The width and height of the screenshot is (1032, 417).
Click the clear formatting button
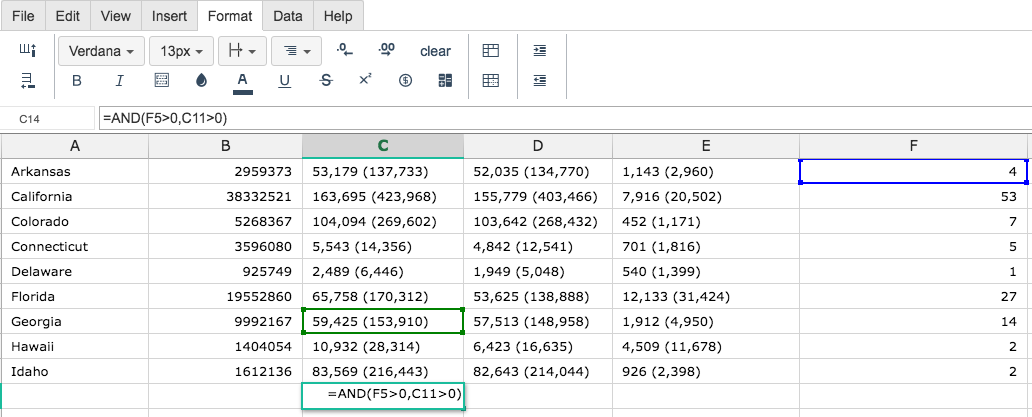pos(435,51)
